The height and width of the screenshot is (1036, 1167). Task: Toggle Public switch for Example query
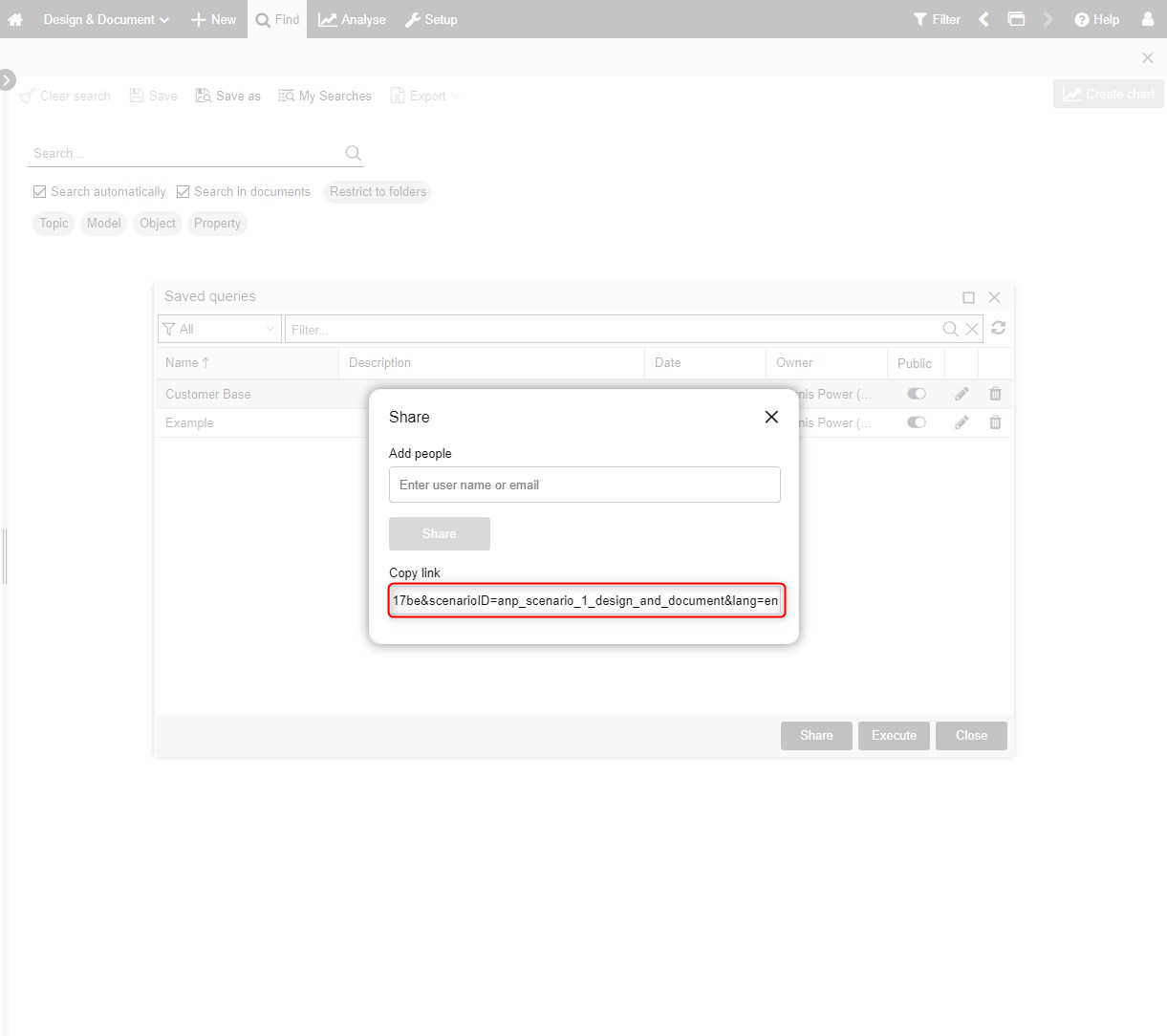tap(917, 422)
